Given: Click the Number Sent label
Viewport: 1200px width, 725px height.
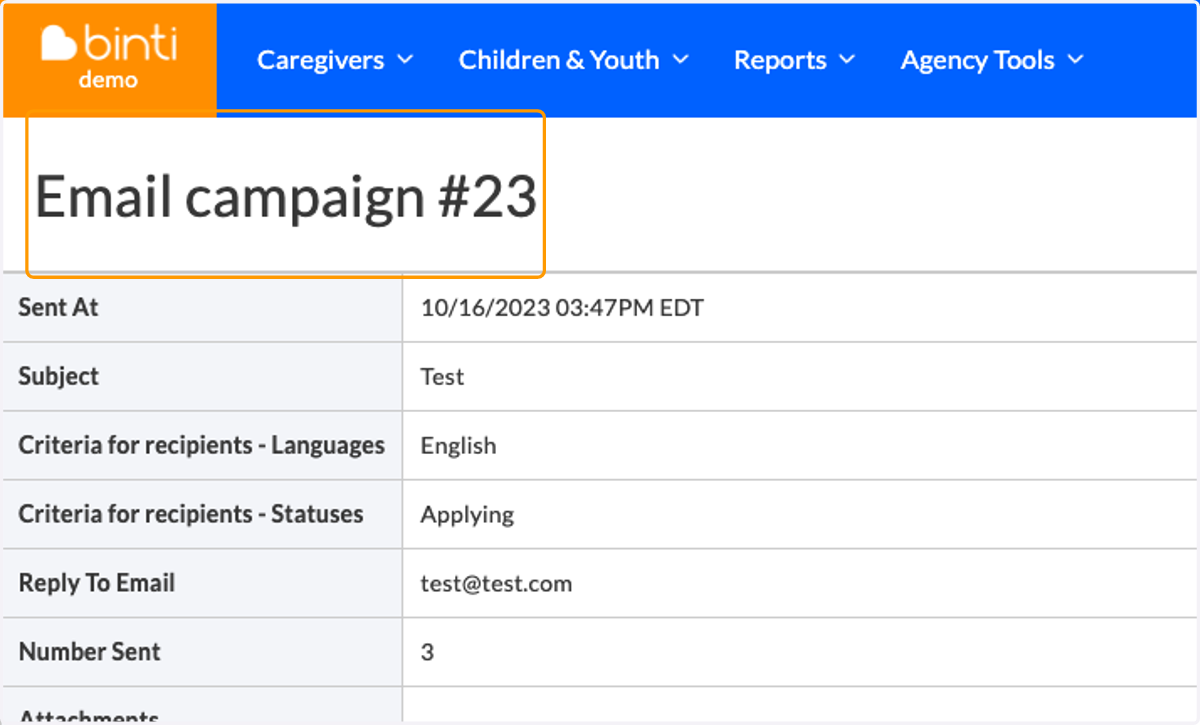Looking at the screenshot, I should (90, 652).
